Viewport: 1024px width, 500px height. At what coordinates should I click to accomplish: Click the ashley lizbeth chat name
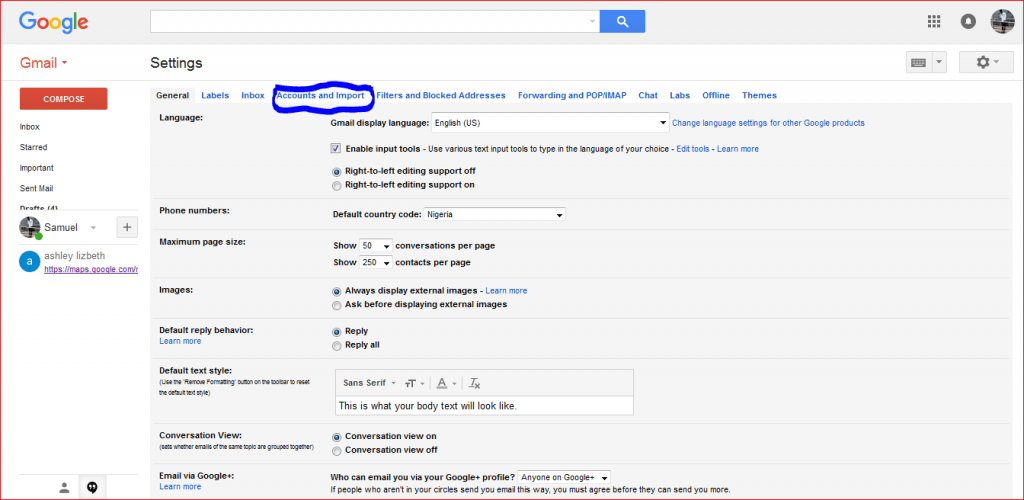(x=74, y=255)
